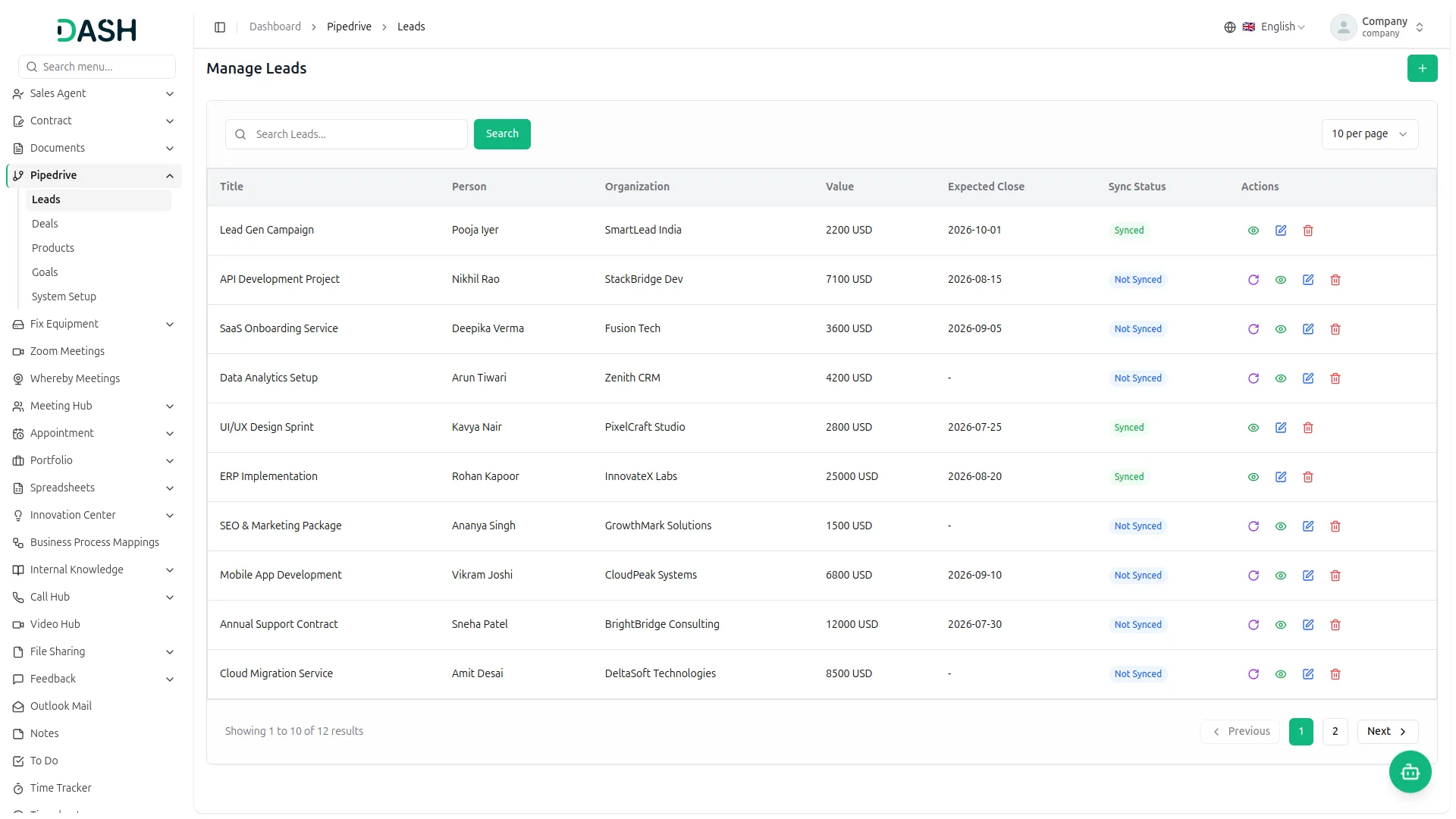The height and width of the screenshot is (819, 1456).
Task: Click the Next pagination button
Action: click(x=1387, y=732)
